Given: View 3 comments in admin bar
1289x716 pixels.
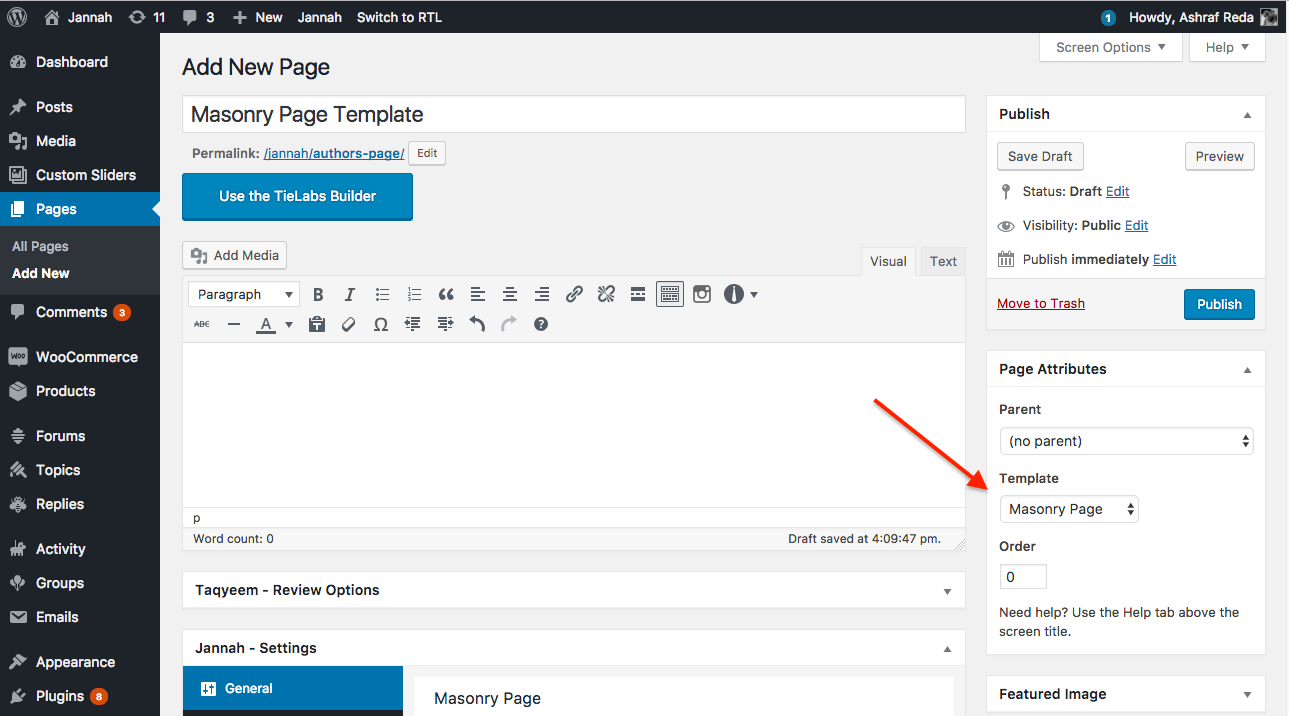Looking at the screenshot, I should click(x=198, y=17).
